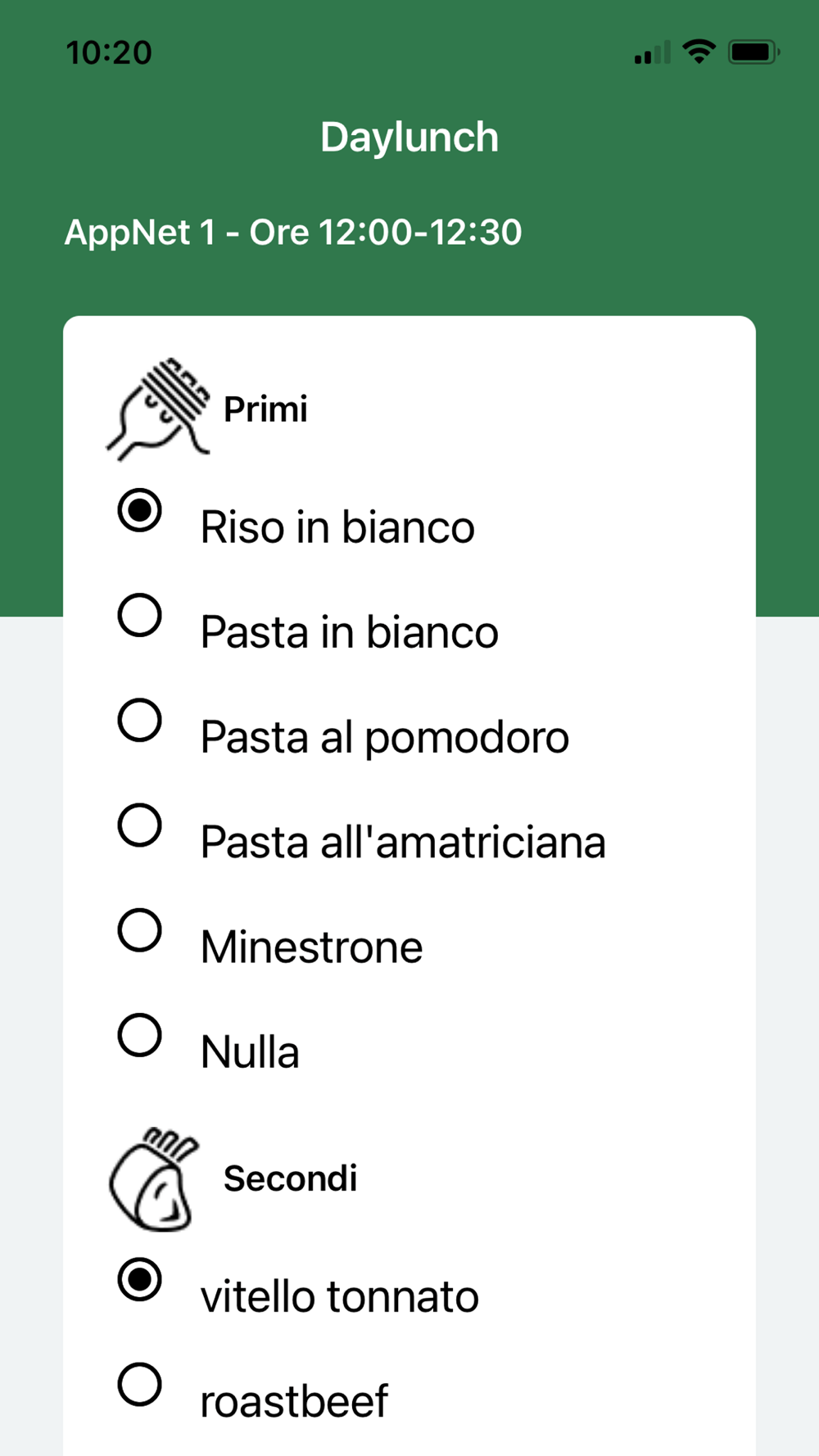819x1456 pixels.
Task: Select Pasta al pomodoro radio button
Action: pyautogui.click(x=139, y=720)
